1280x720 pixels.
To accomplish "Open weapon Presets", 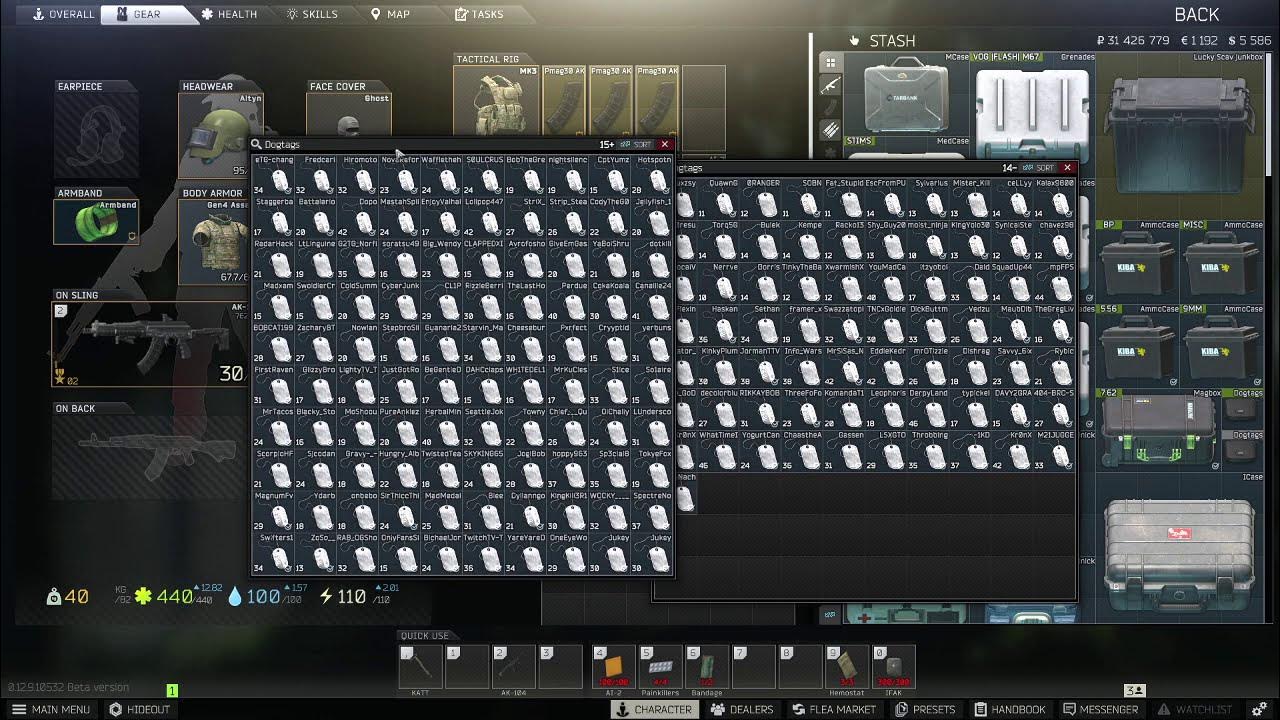I will [925, 709].
